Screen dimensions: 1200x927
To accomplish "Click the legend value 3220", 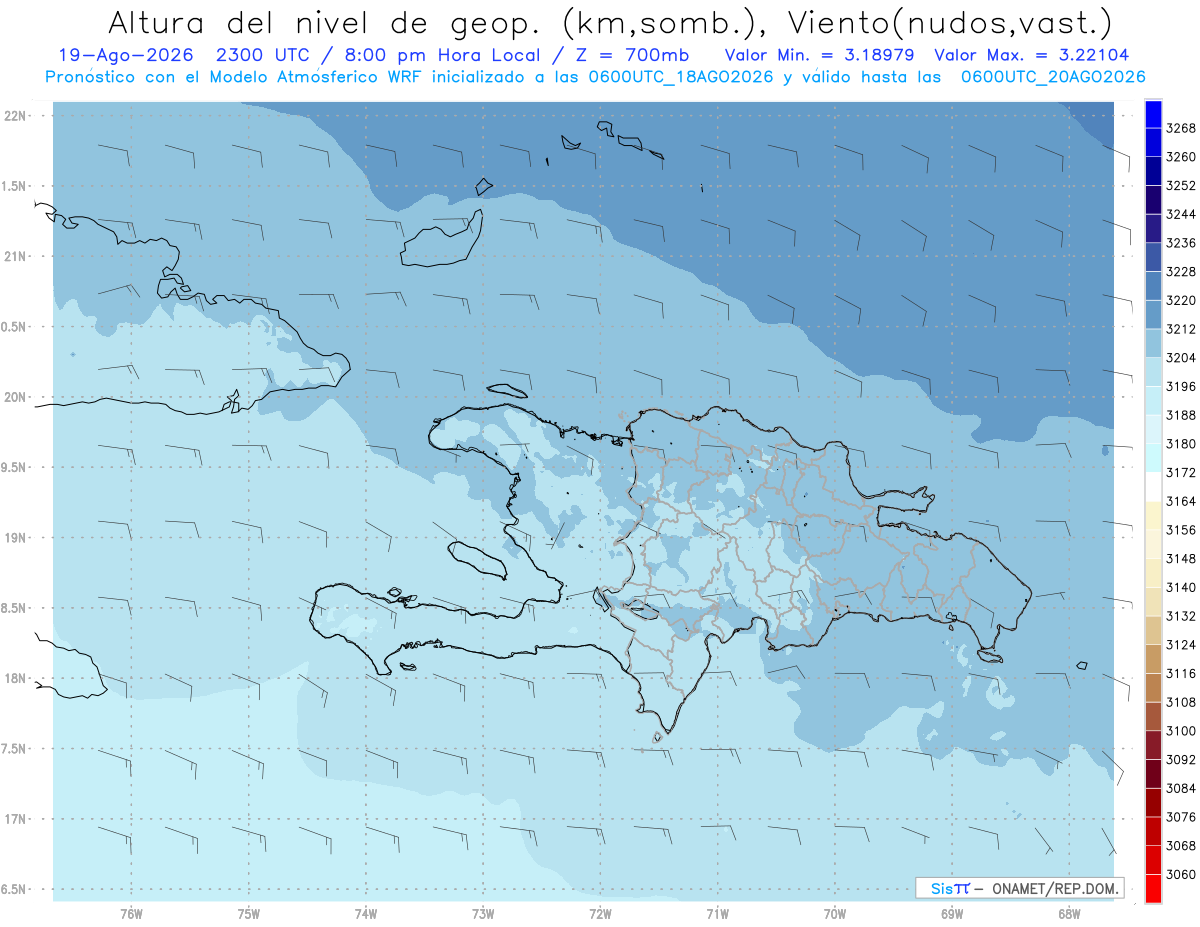I will [1181, 300].
